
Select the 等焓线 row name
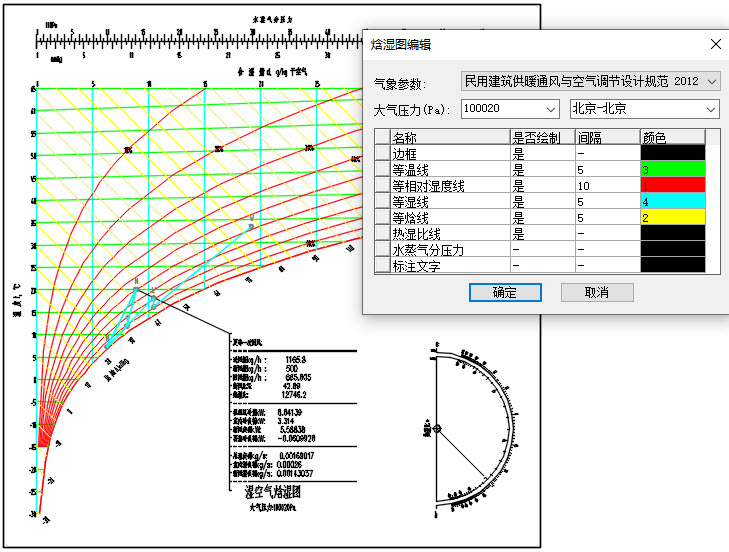pyautogui.click(x=450, y=217)
